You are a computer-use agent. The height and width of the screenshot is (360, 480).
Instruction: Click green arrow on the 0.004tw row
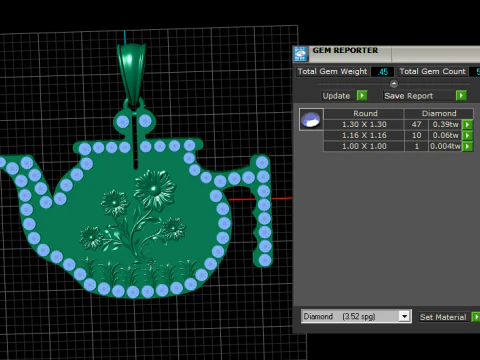468,146
